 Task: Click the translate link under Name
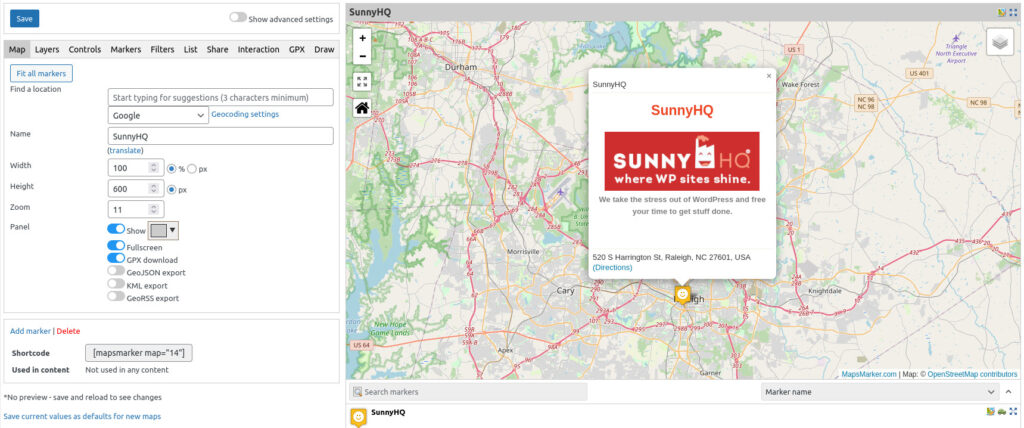click(125, 150)
